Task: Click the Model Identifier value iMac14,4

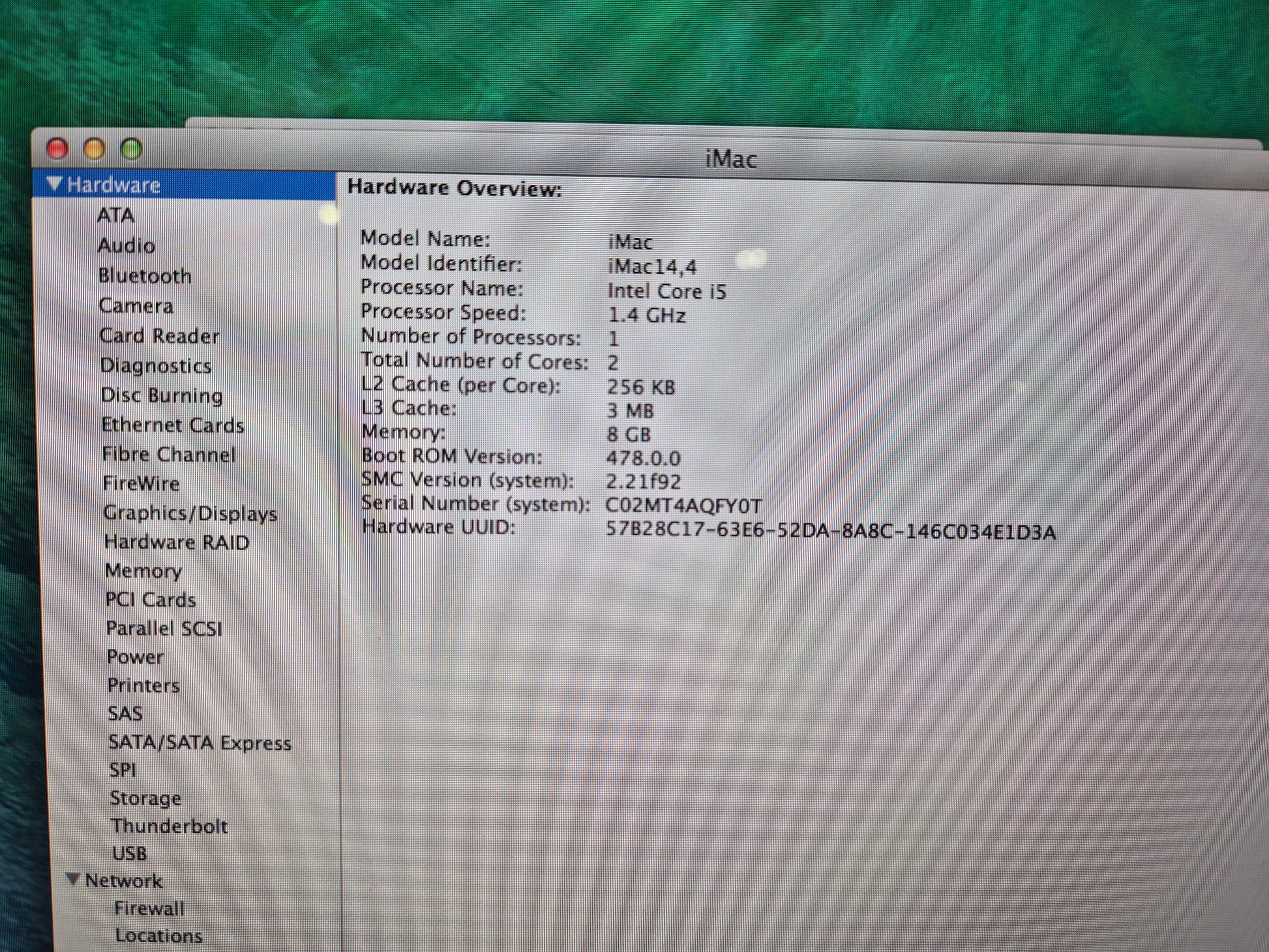Action: tap(652, 267)
